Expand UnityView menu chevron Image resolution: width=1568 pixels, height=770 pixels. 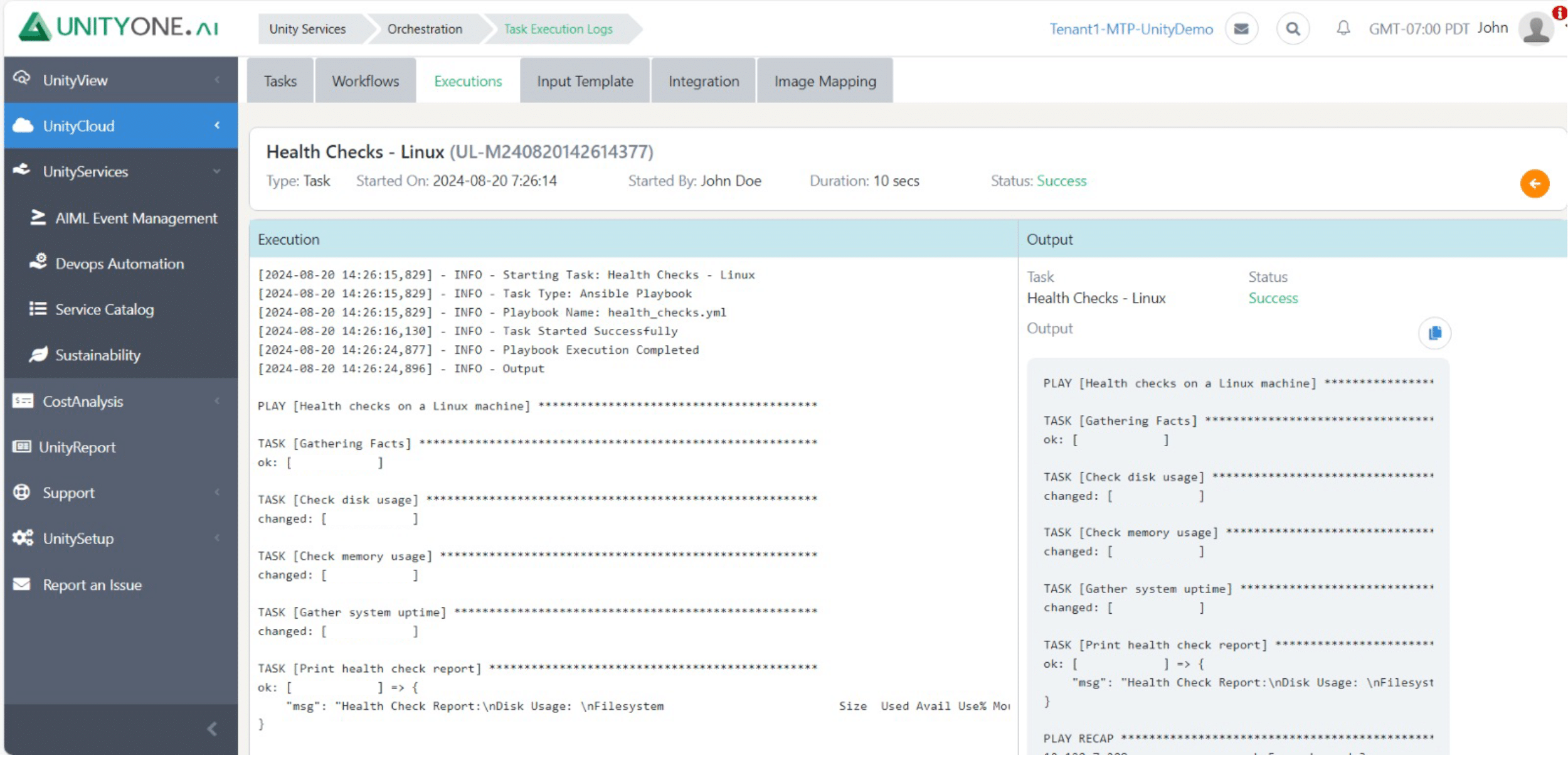coord(217,80)
